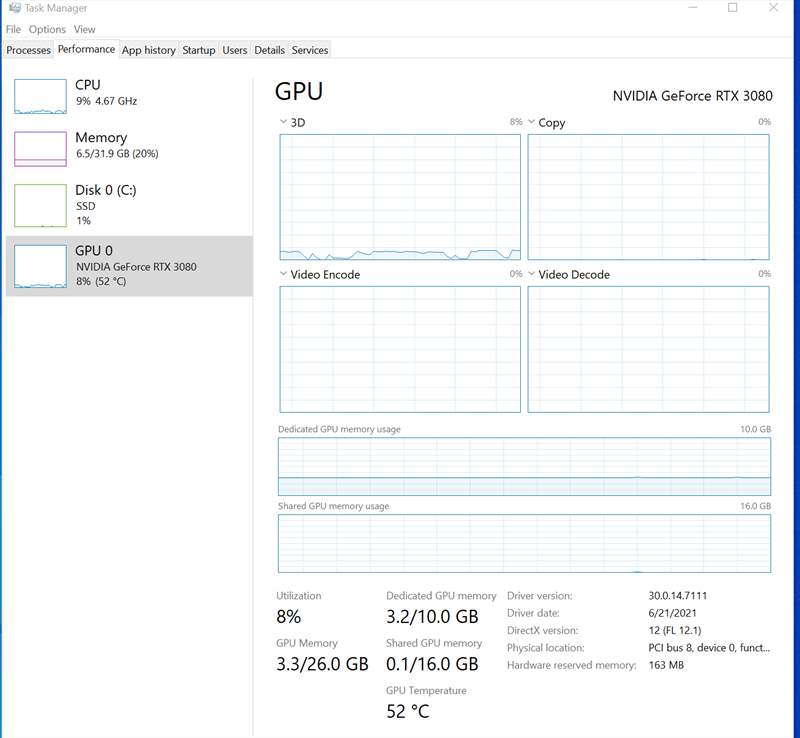
Task: Click the 0.1/16.0 GB shared memory value
Action: pyautogui.click(x=432, y=664)
